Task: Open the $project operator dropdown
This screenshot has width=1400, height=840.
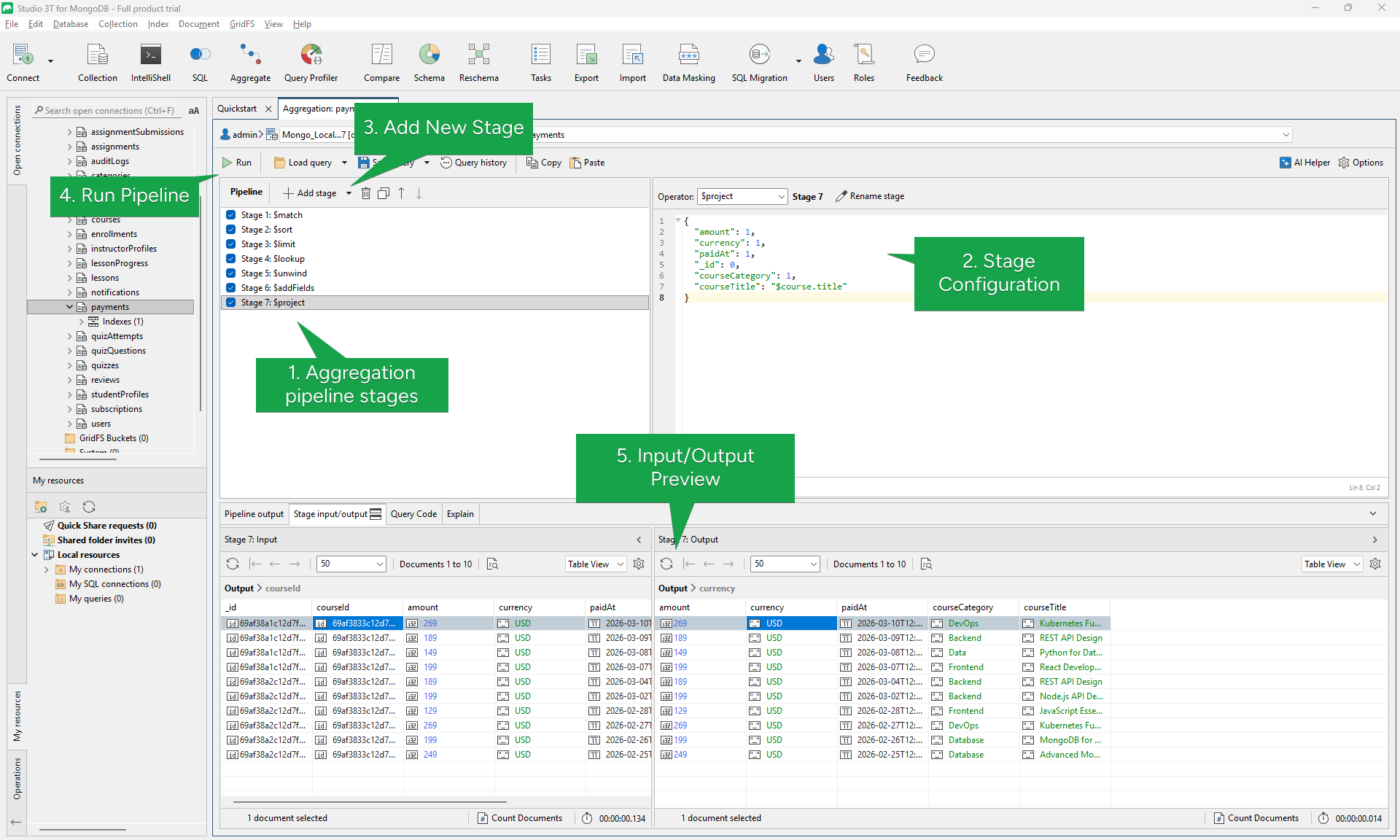Action: pyautogui.click(x=742, y=196)
